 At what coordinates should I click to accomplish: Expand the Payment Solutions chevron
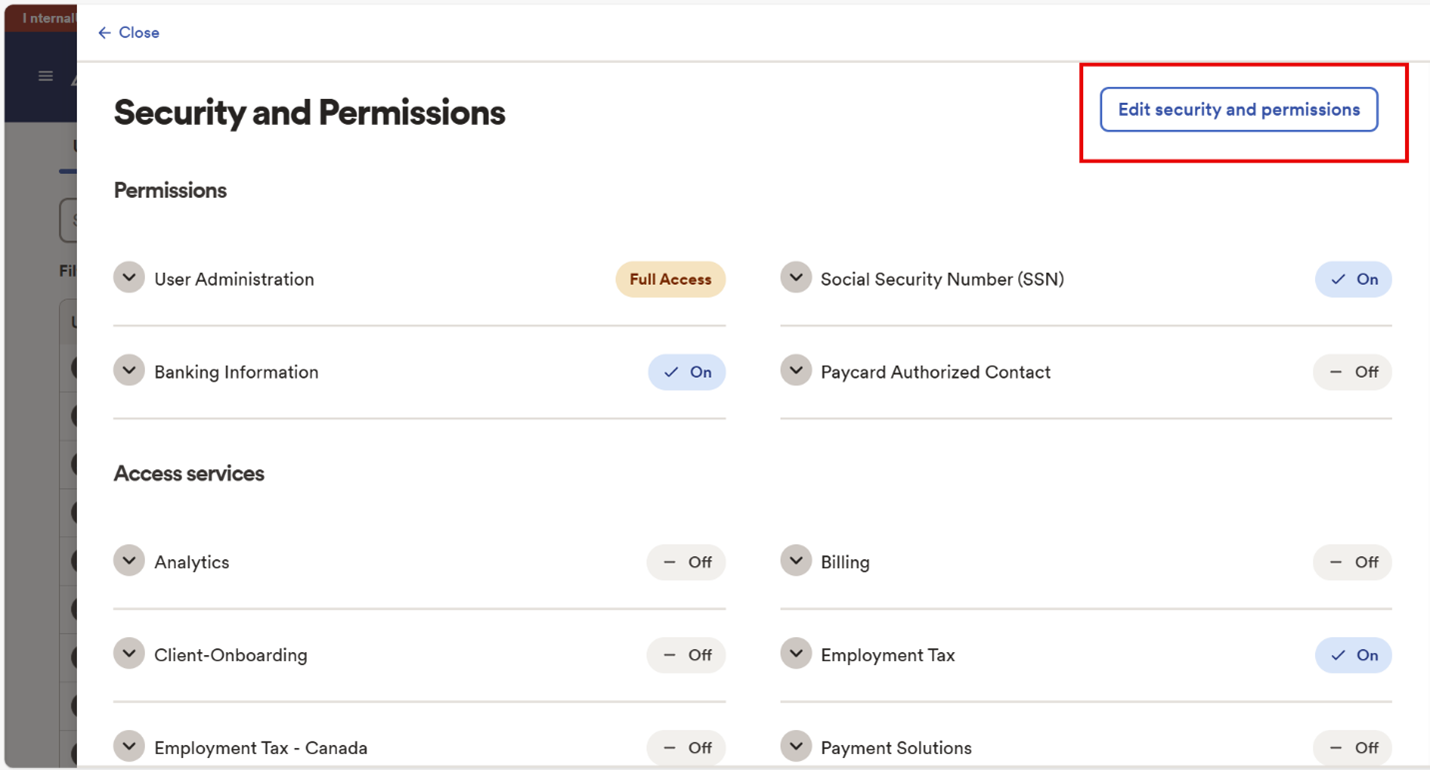click(796, 747)
